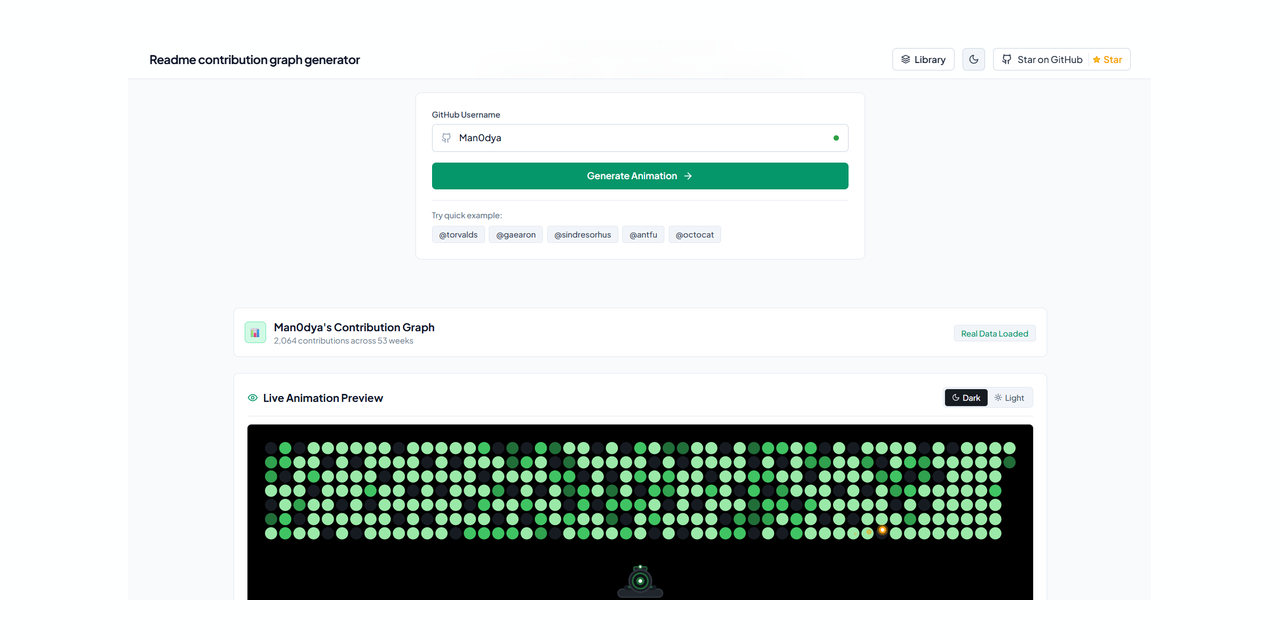Click the Readme contribution graph generator title
This screenshot has height=640, width=1280.
pyautogui.click(x=254, y=60)
